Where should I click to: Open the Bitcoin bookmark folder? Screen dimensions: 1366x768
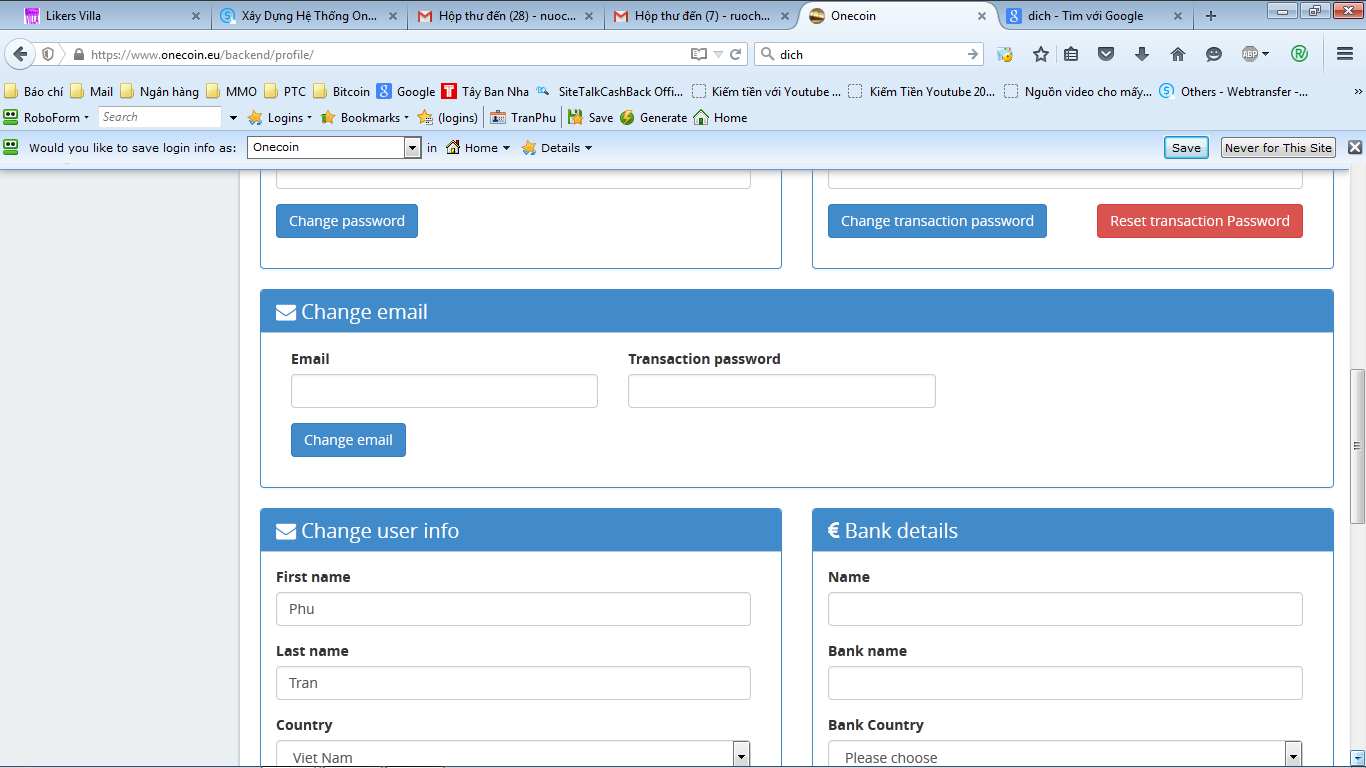(x=341, y=91)
